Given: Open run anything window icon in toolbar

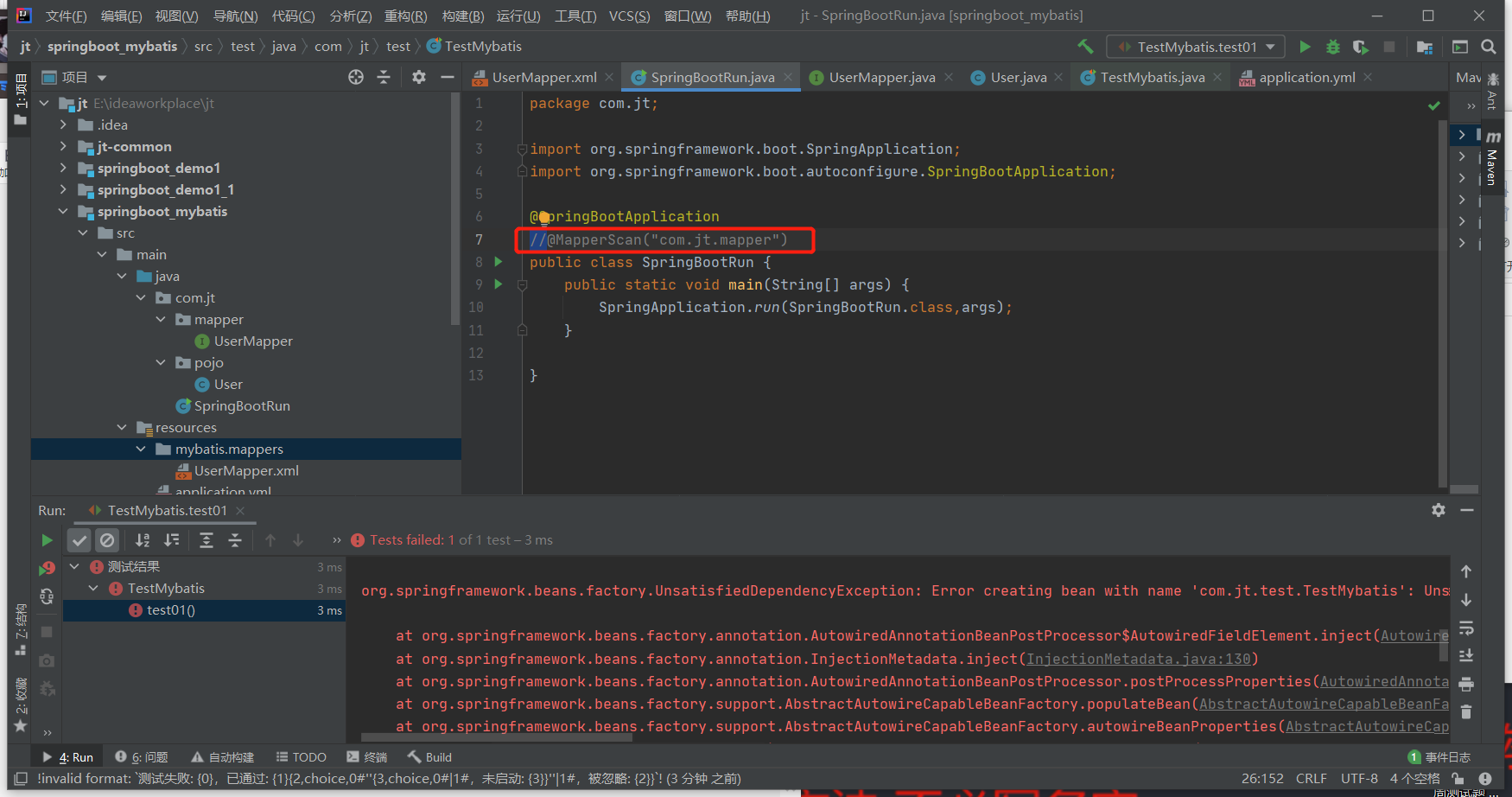Looking at the screenshot, I should [1460, 47].
